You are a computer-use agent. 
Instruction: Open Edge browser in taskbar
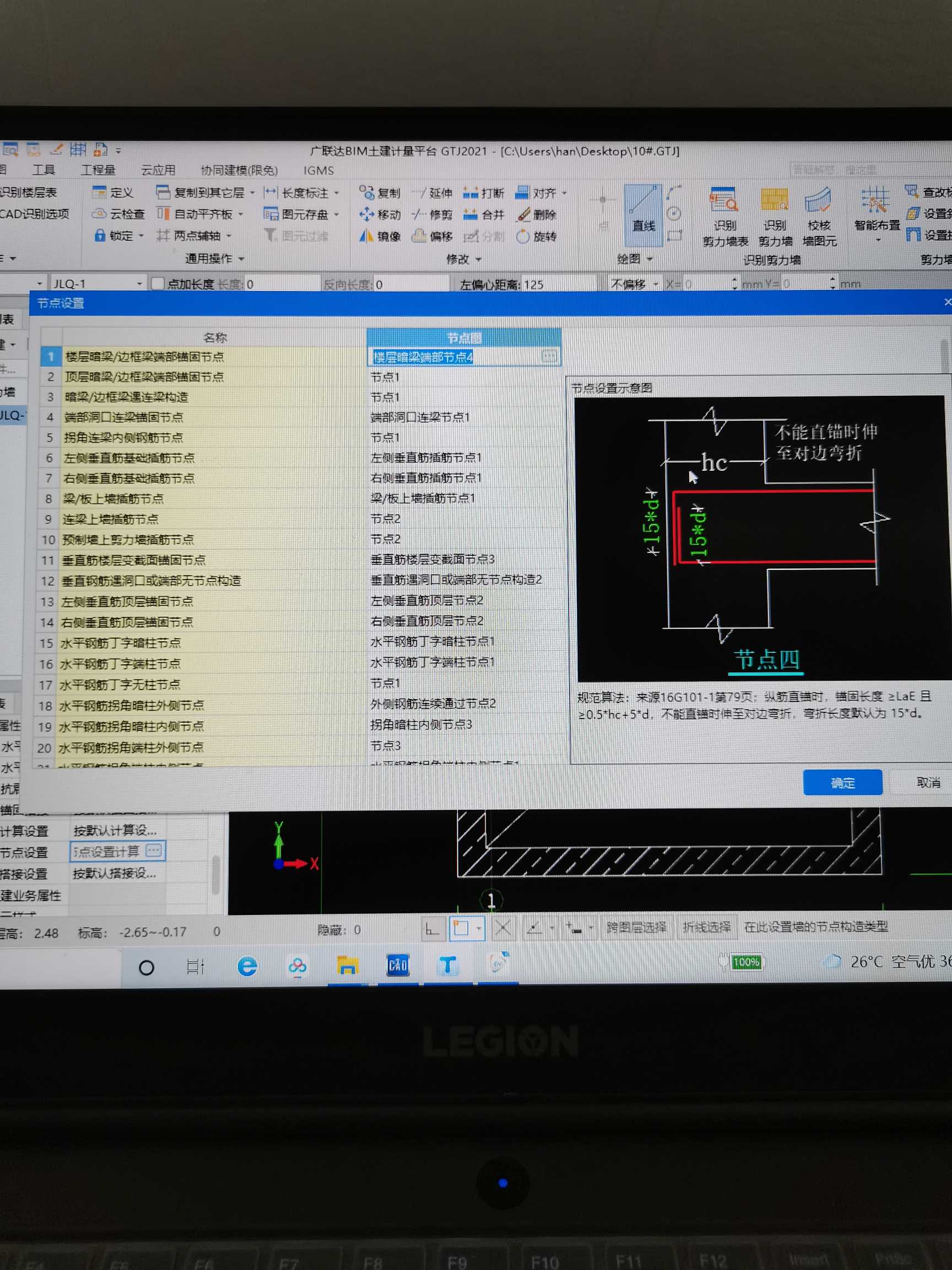pos(247,966)
